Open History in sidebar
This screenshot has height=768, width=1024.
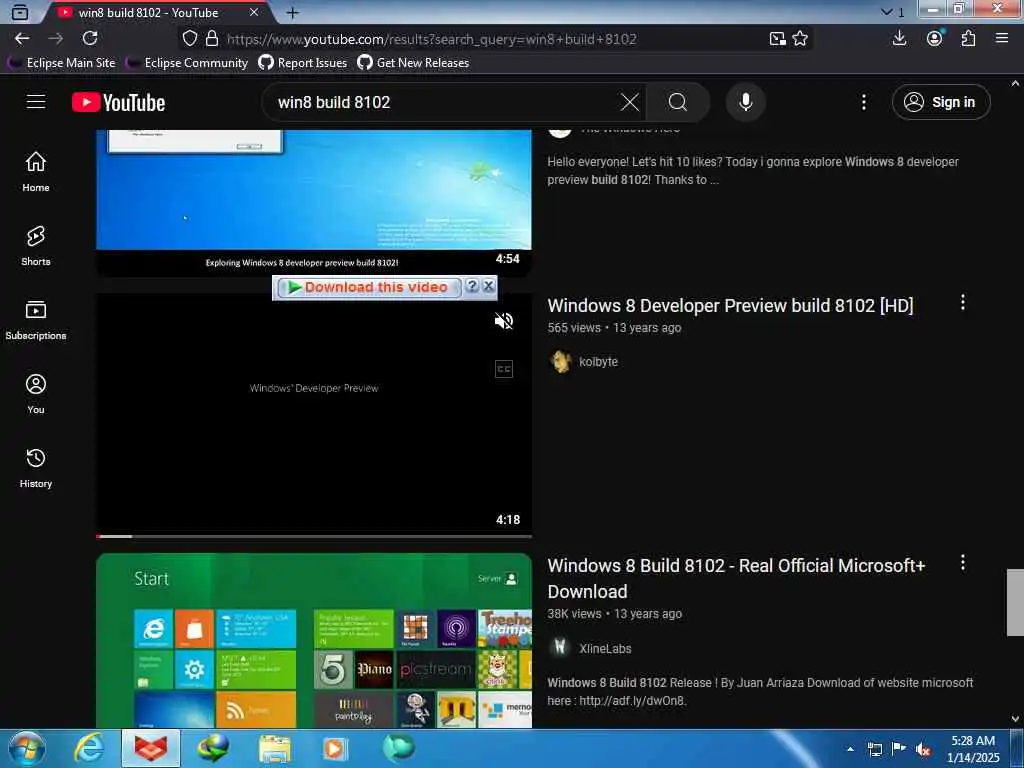(x=36, y=468)
